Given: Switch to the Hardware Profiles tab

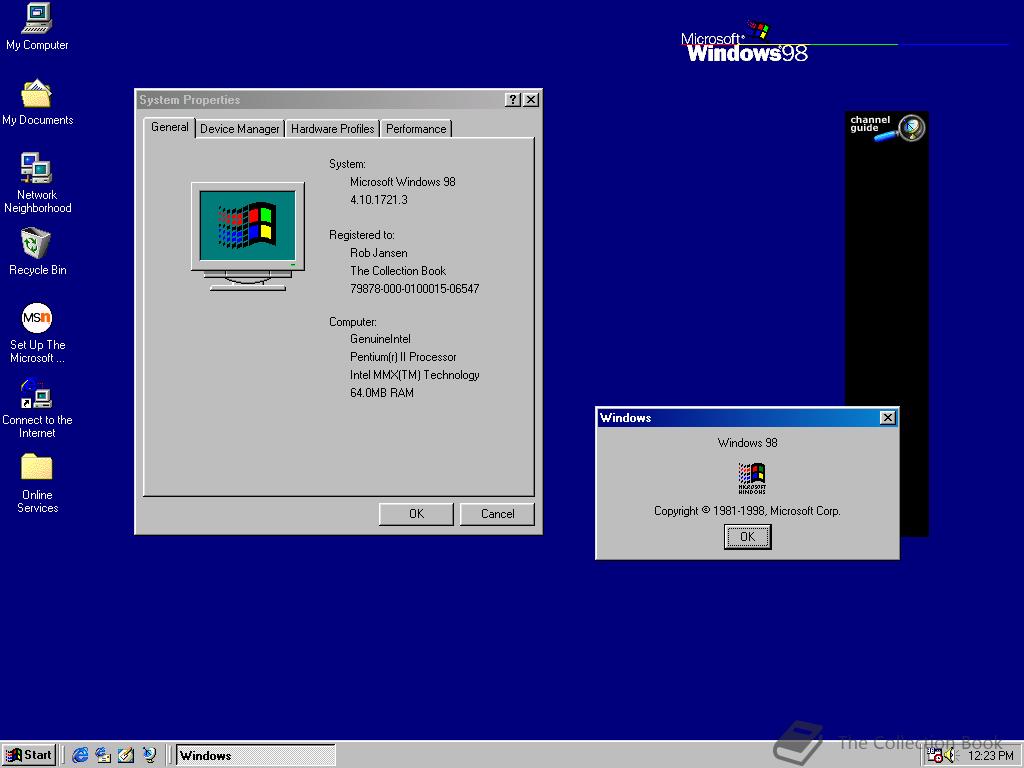Looking at the screenshot, I should (332, 129).
